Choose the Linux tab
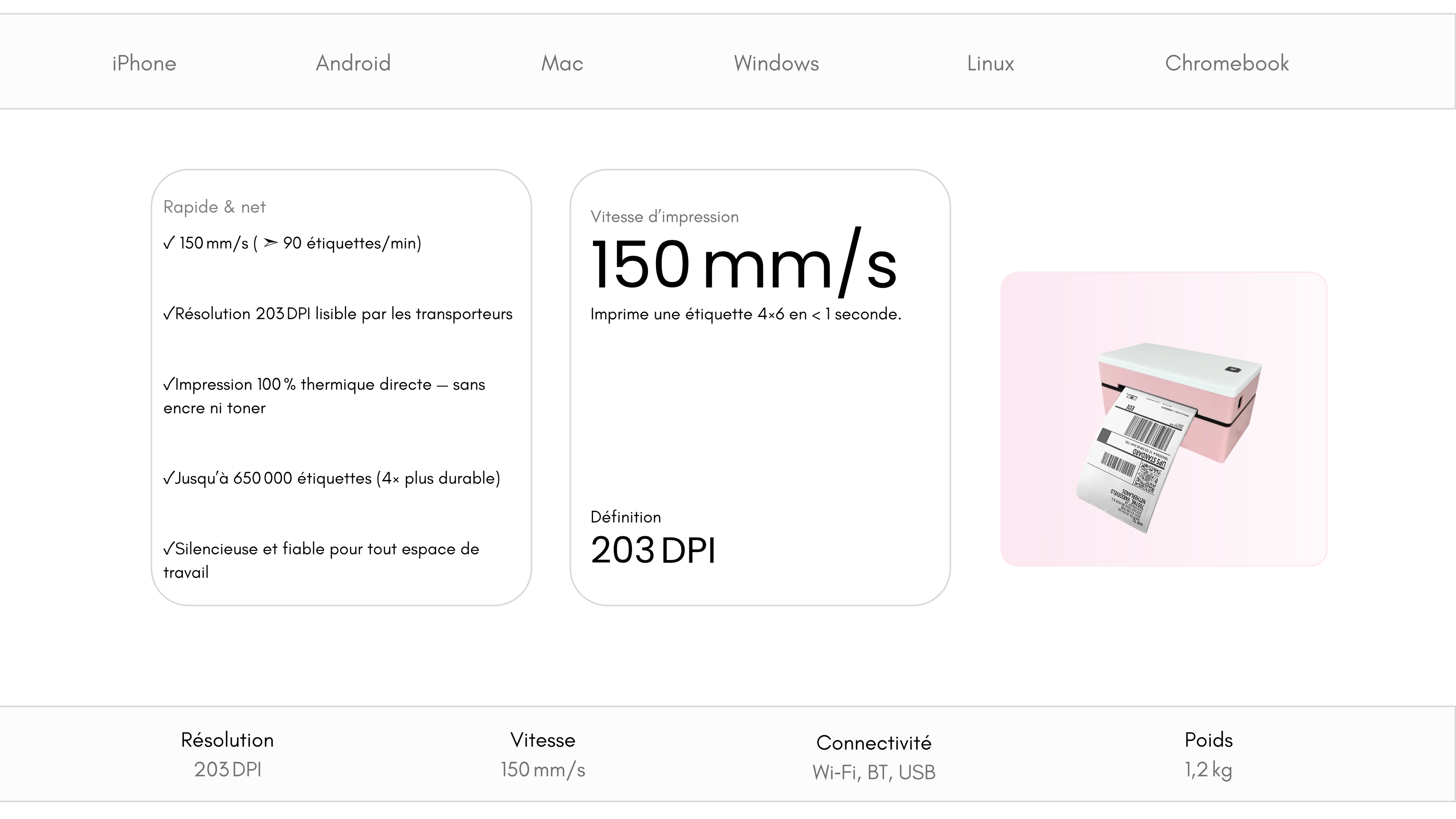This screenshot has width=1456, height=819. click(990, 63)
